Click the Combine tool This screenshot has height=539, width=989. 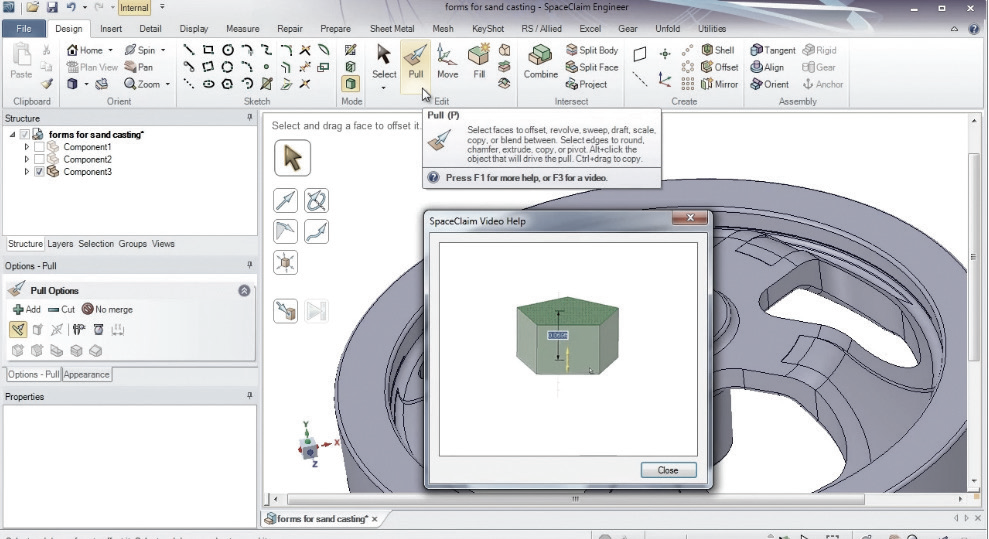[541, 62]
